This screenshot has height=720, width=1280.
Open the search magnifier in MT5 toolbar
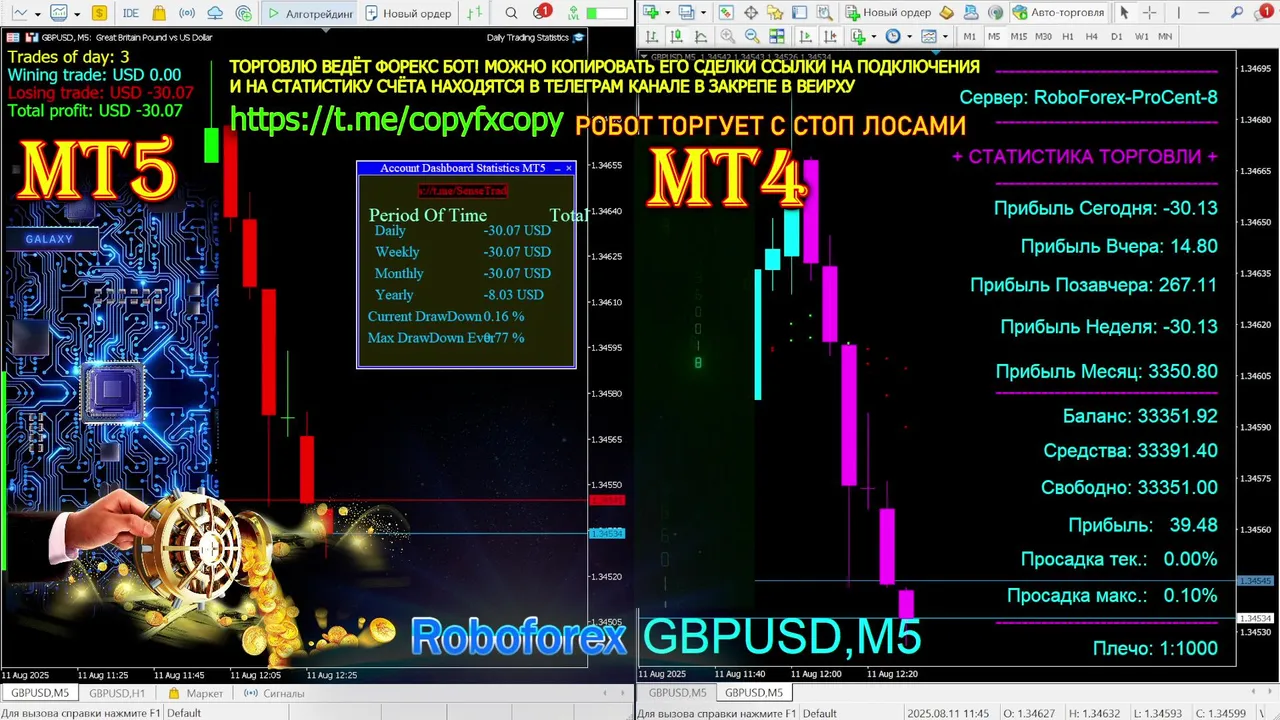(x=511, y=13)
